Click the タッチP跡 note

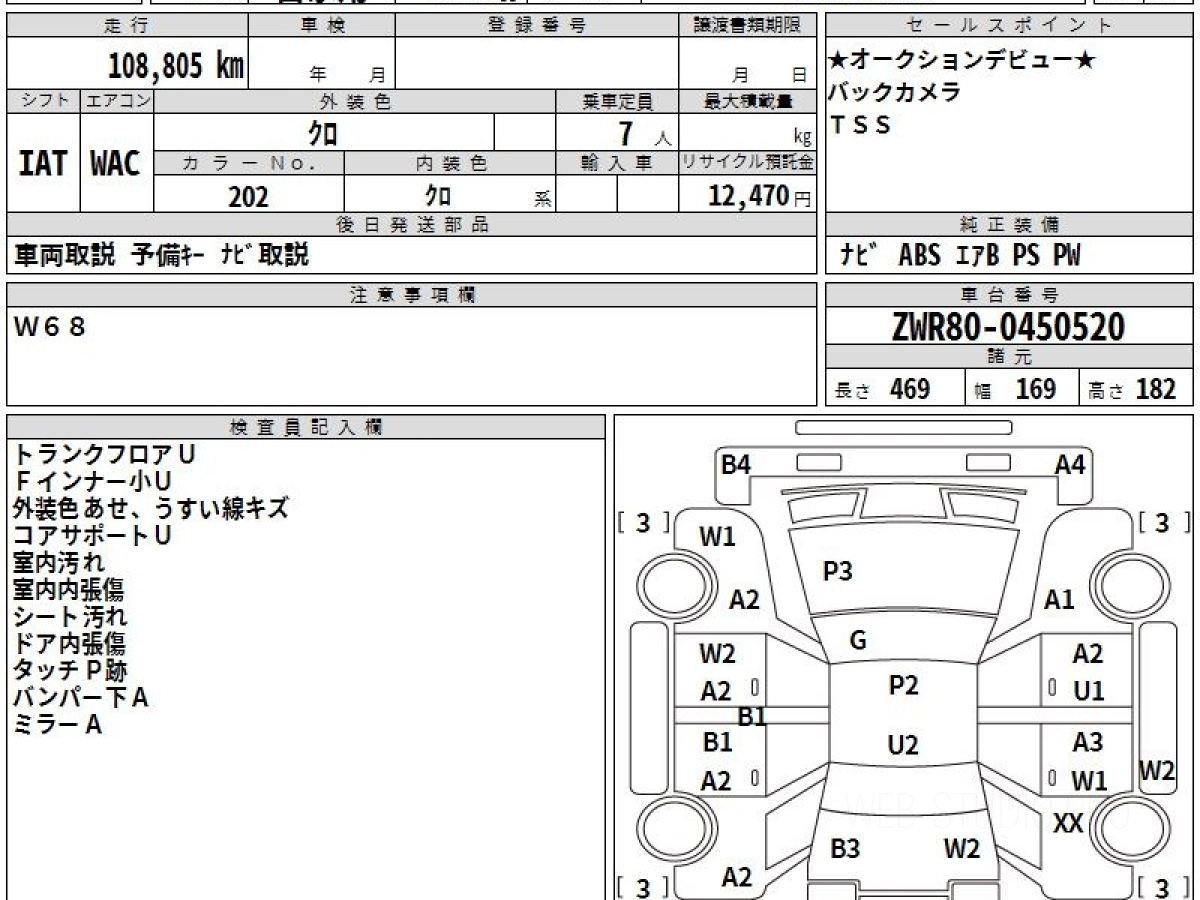tap(70, 670)
